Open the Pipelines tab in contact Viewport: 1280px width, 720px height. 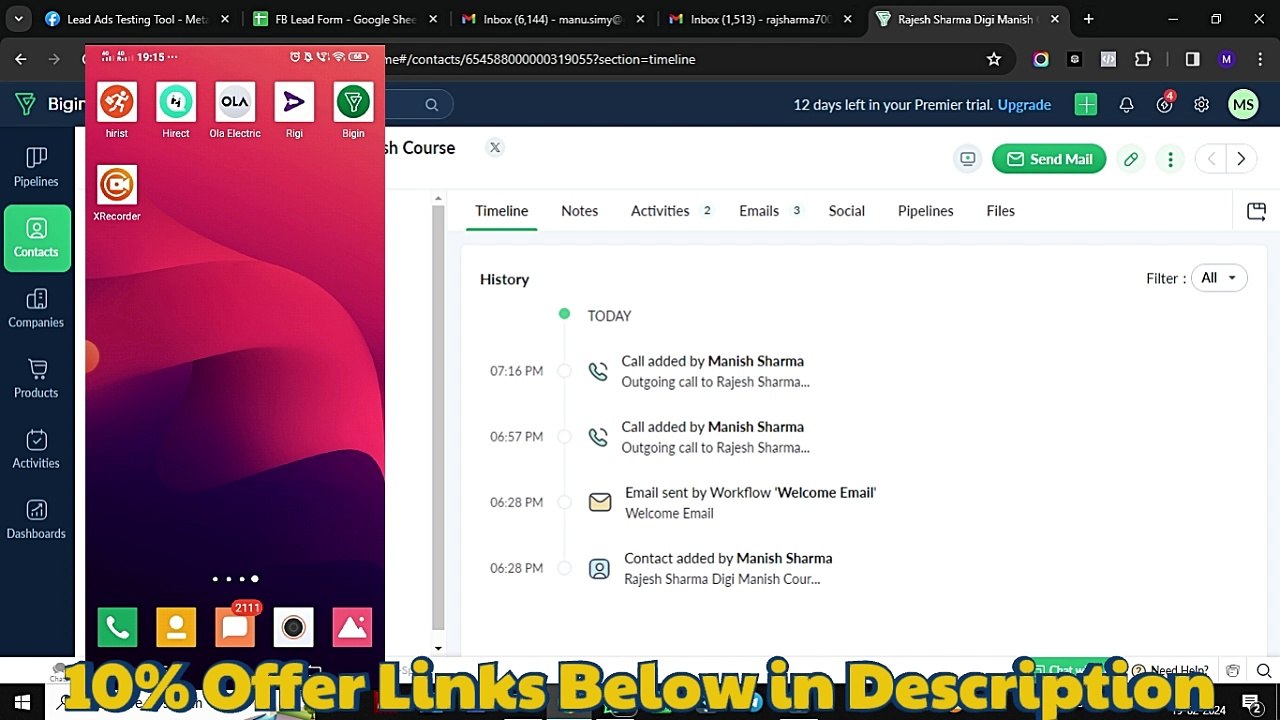(926, 211)
